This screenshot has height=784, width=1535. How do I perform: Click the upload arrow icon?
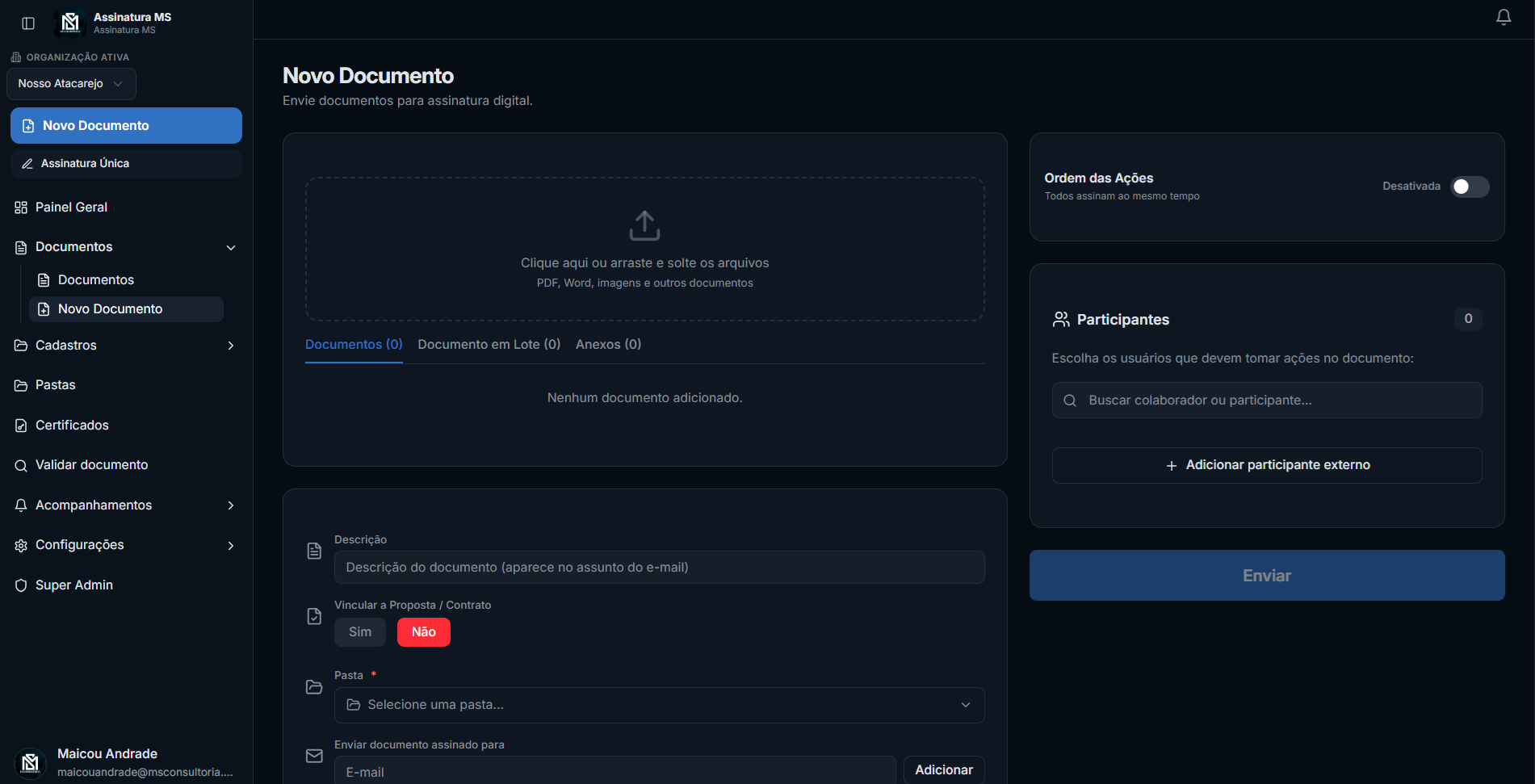[x=644, y=226]
